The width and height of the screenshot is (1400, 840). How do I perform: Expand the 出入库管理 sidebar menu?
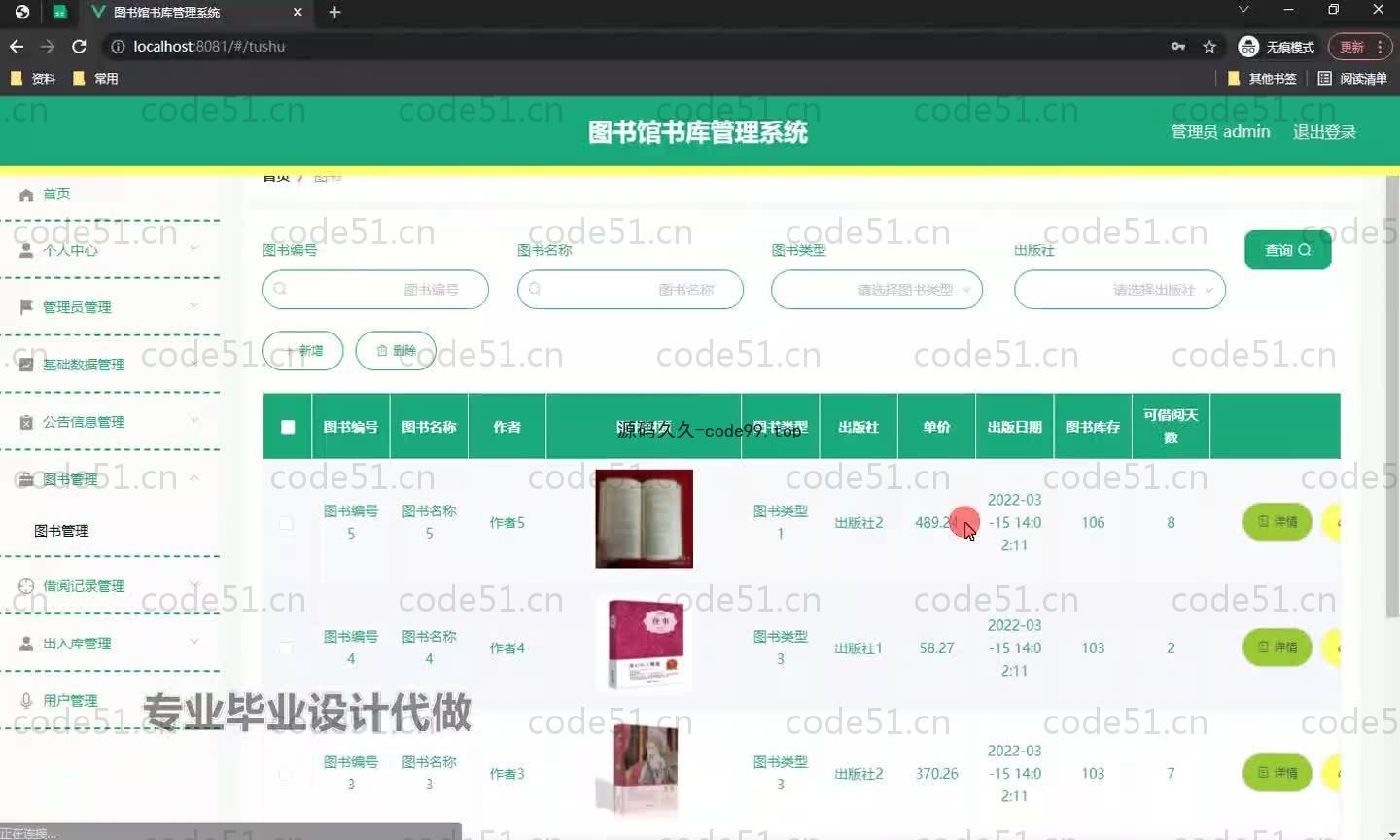(110, 644)
